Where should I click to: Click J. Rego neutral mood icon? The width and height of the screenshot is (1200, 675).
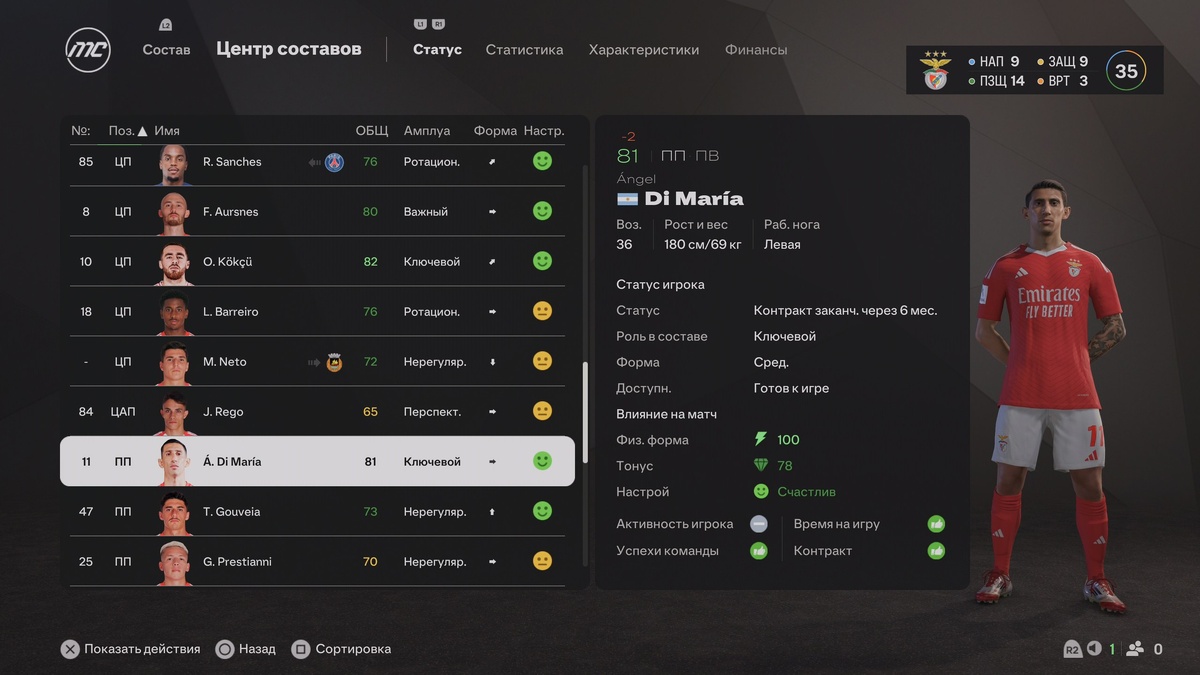point(542,411)
